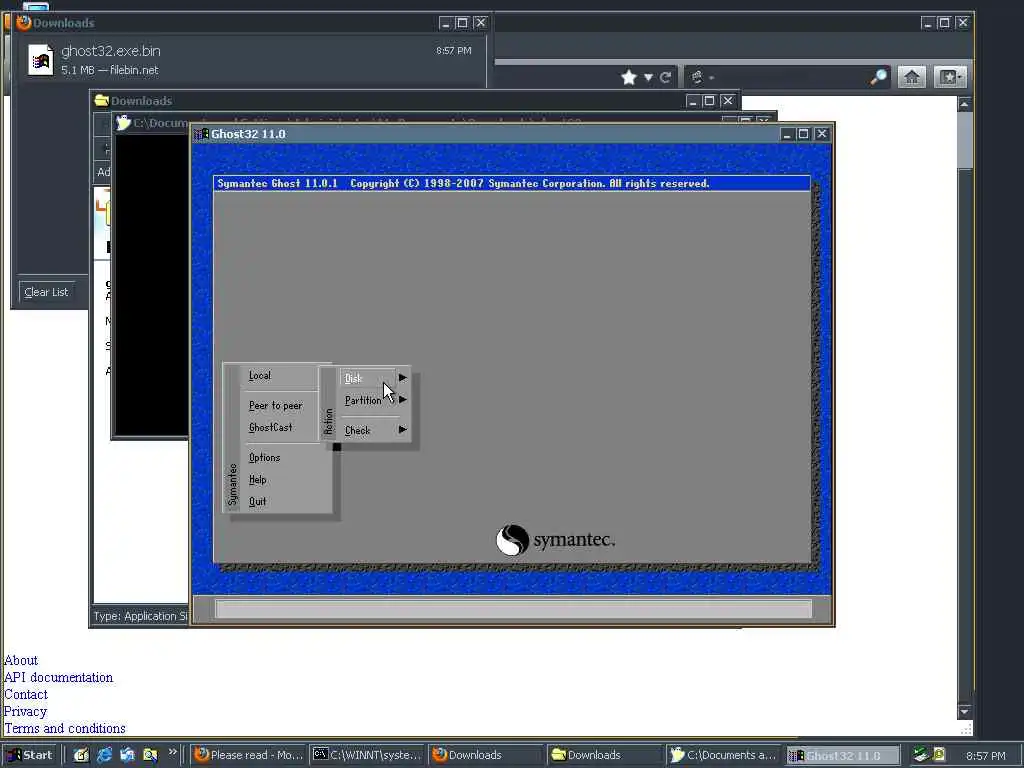The image size is (1024, 768).
Task: Choose Quit in the Ghost menu
Action: pyautogui.click(x=257, y=502)
